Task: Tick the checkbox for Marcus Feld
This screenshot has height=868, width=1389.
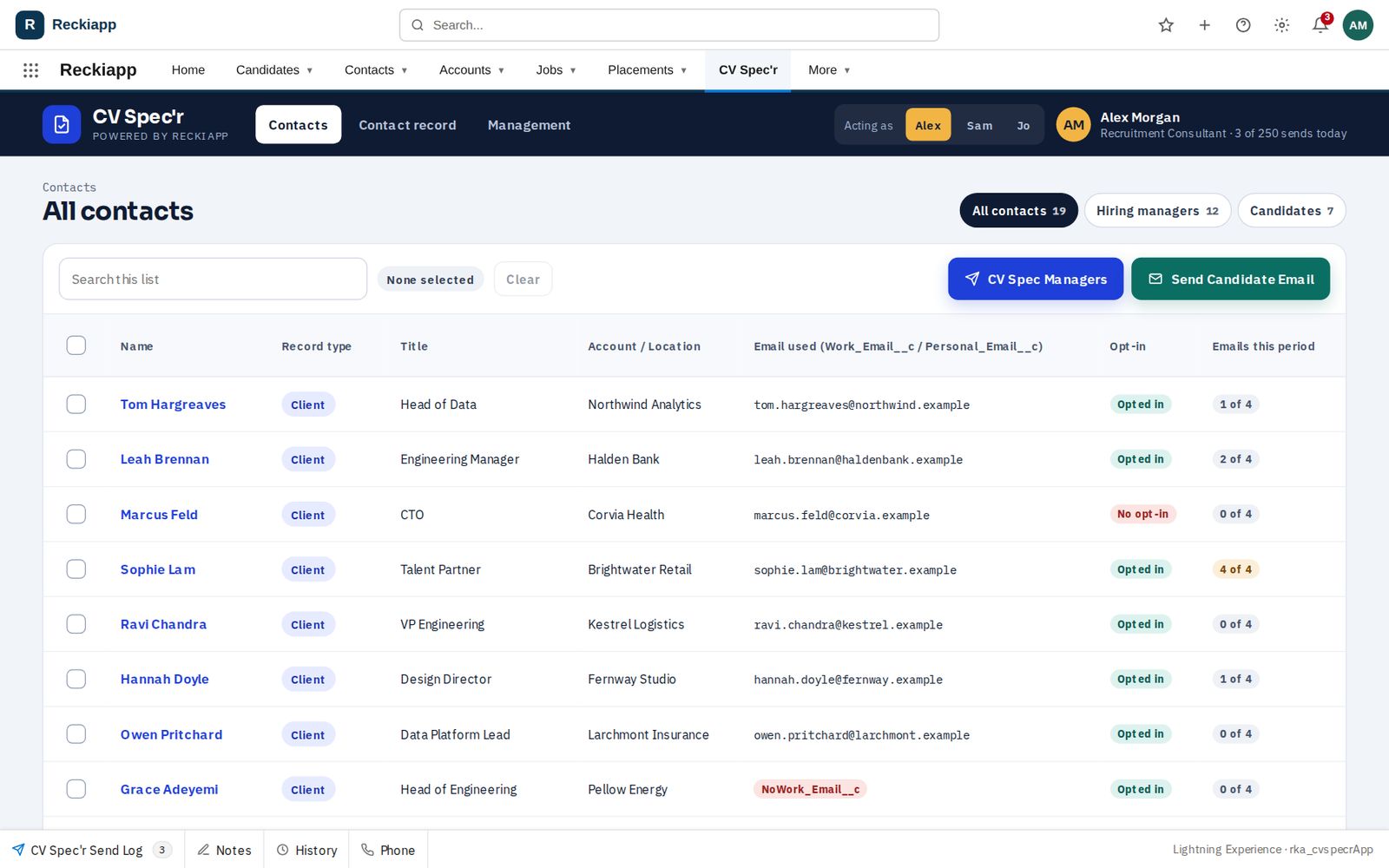Action: 76,514
